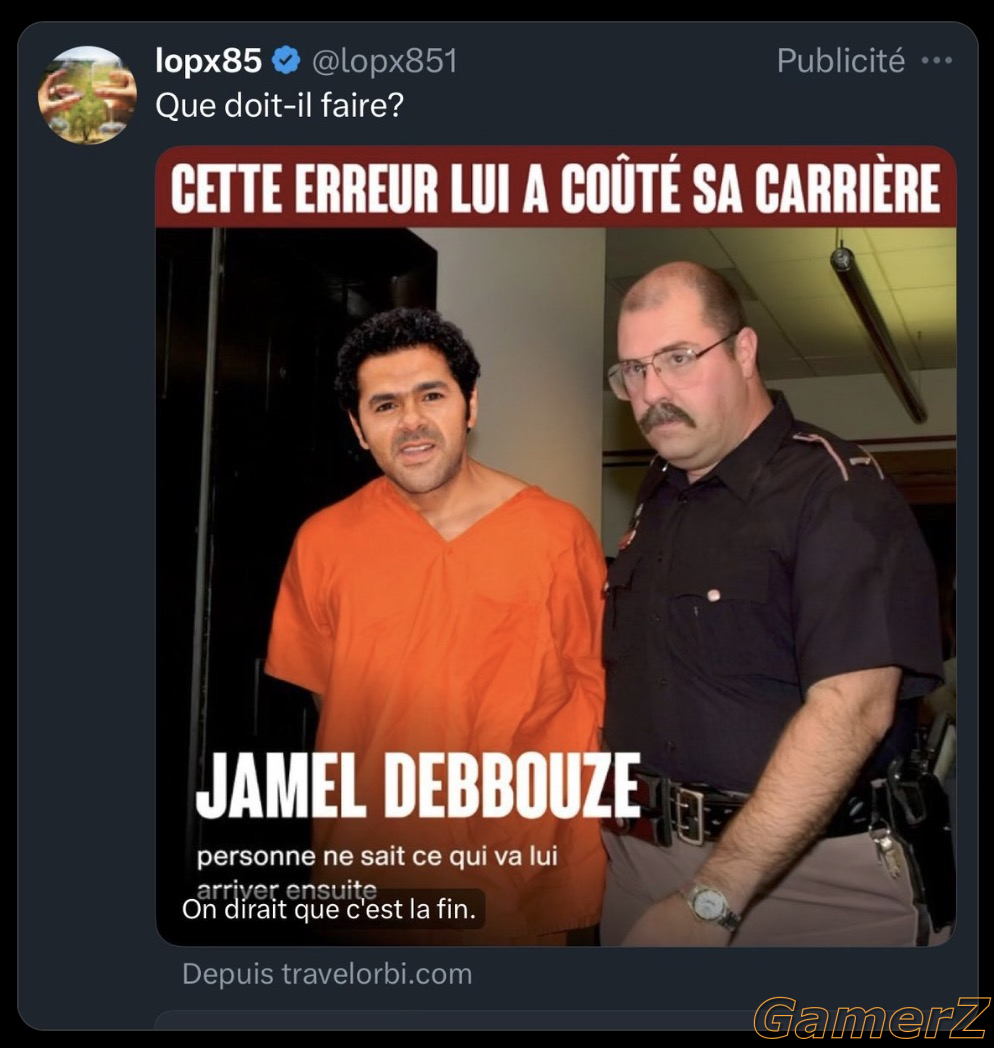Open the @lopx851 handle link
Image resolution: width=994 pixels, height=1048 pixels.
384,61
